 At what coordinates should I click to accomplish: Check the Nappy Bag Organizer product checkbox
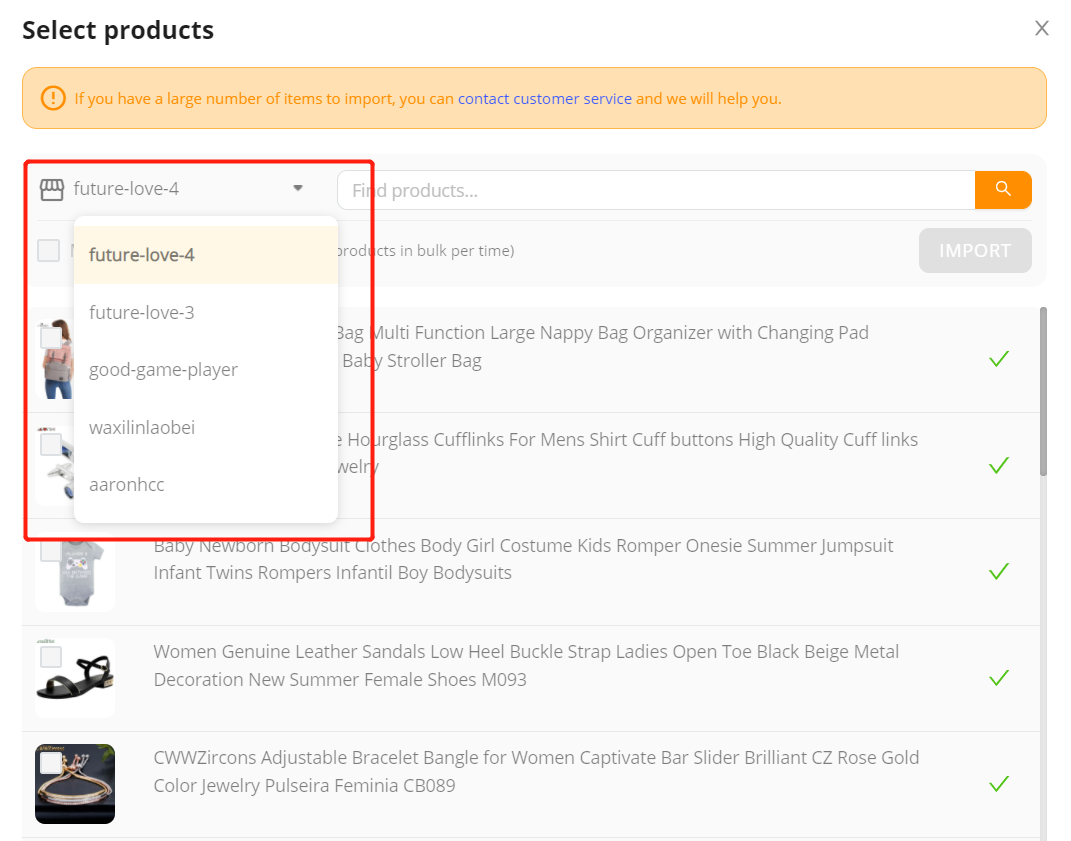51,337
